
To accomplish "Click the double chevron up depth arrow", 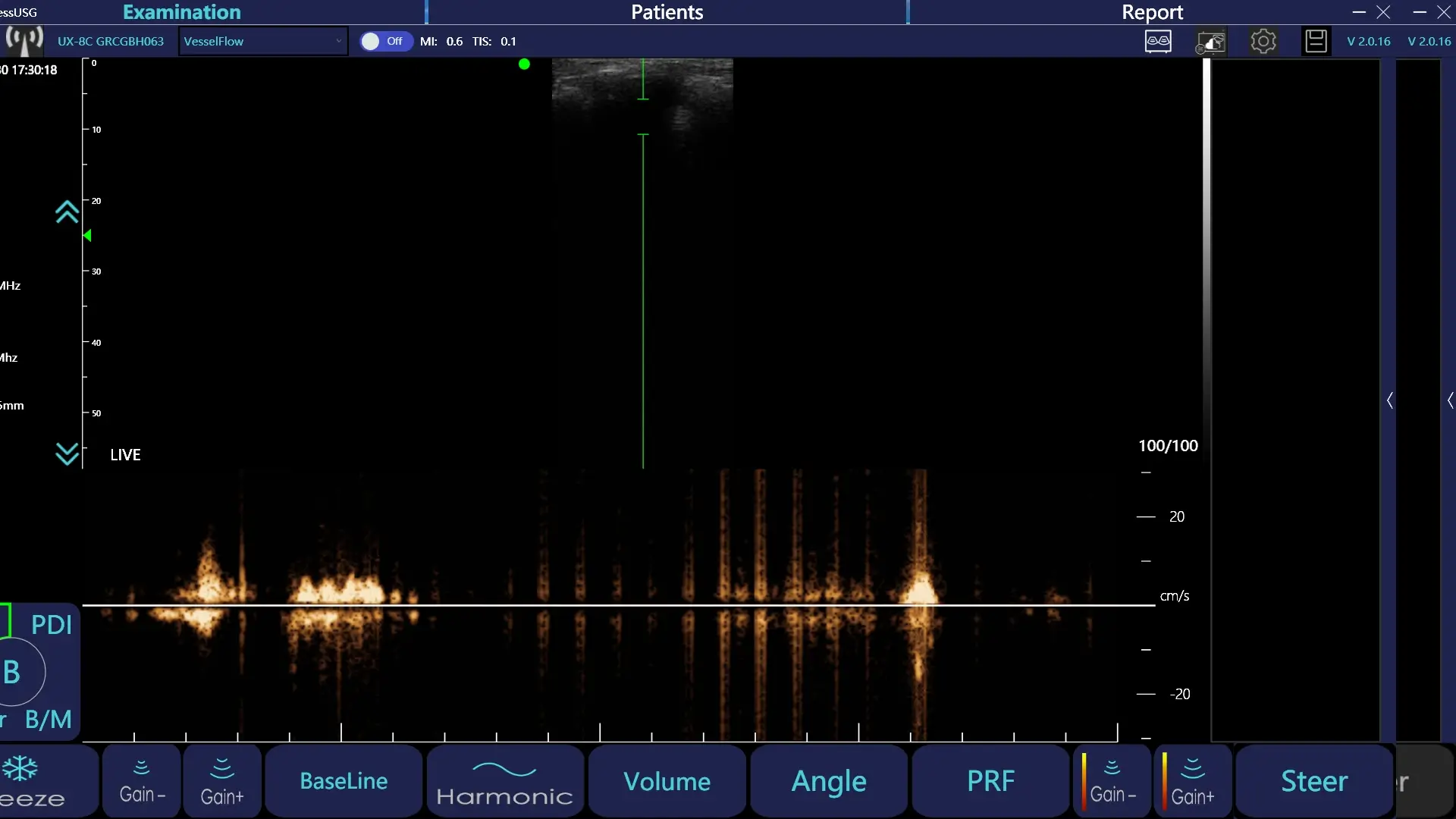I will pyautogui.click(x=67, y=212).
